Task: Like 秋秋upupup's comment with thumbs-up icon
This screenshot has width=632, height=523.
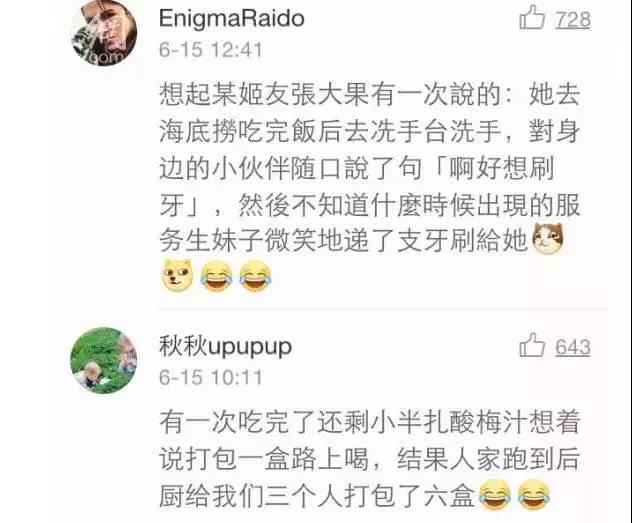Action: [532, 345]
